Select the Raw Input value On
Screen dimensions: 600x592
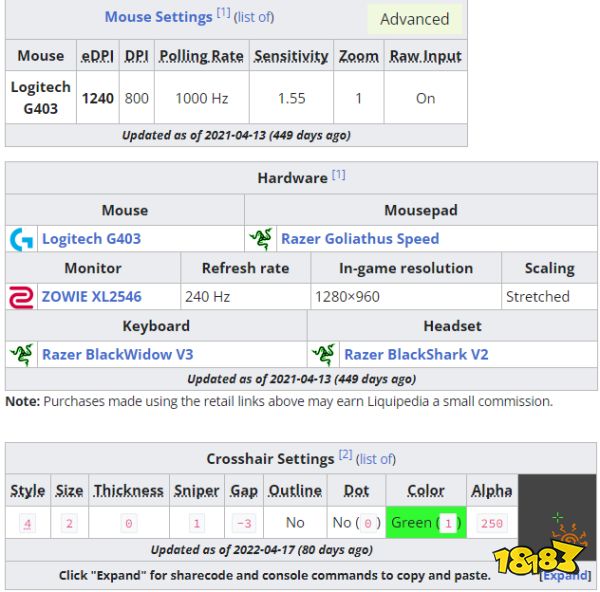(x=426, y=98)
